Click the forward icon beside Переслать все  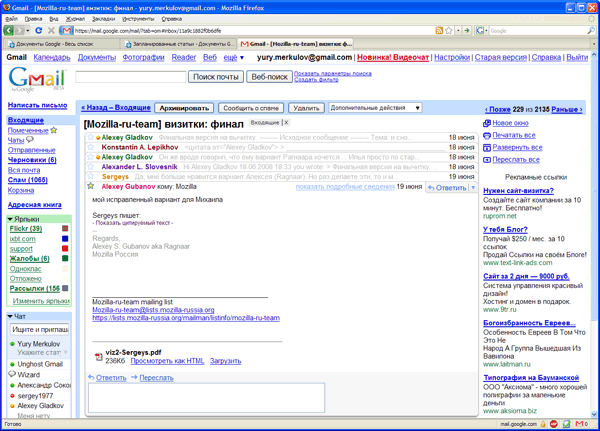tap(487, 160)
